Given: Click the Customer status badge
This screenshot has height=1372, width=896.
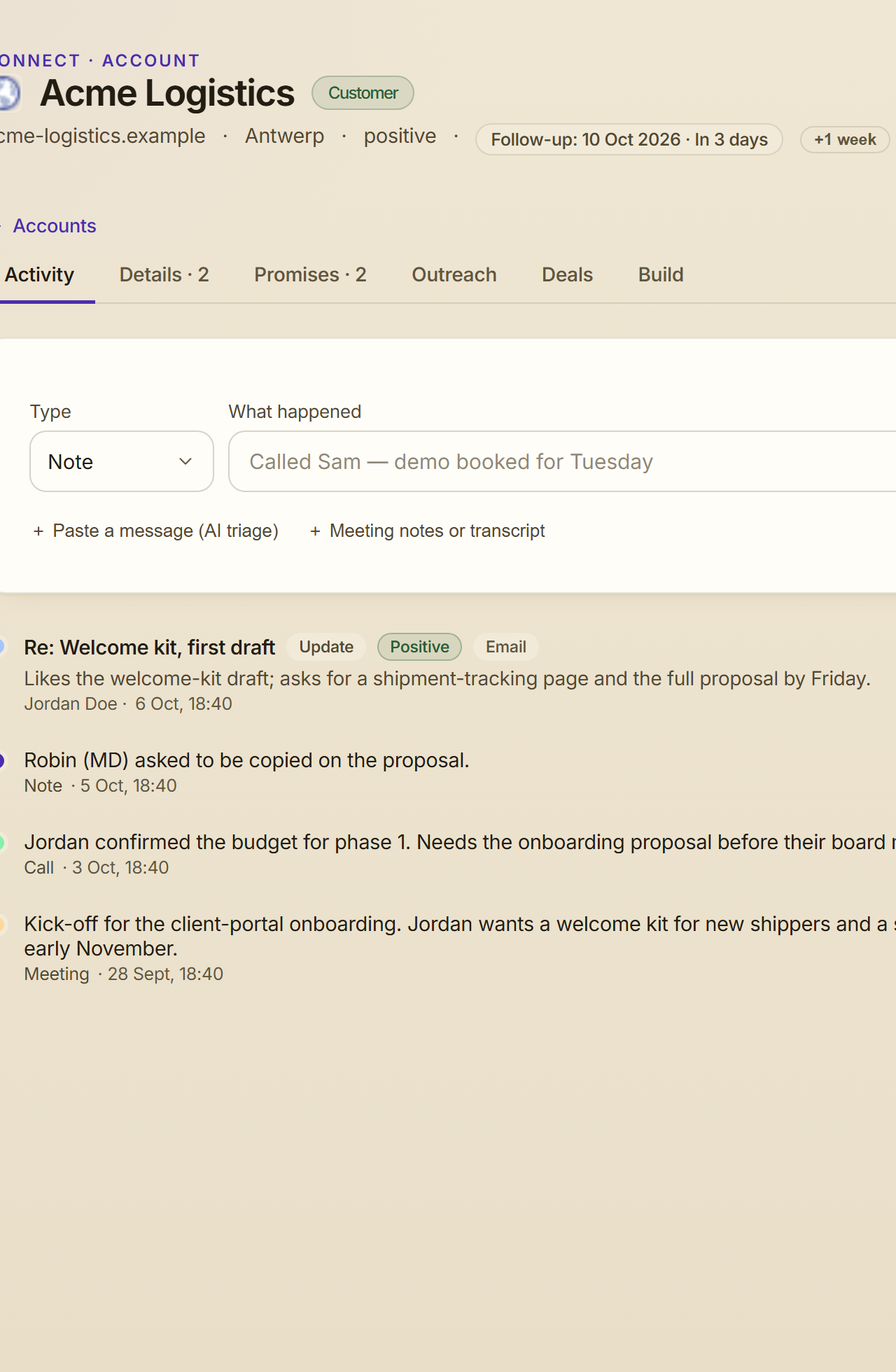Looking at the screenshot, I should click(x=363, y=93).
